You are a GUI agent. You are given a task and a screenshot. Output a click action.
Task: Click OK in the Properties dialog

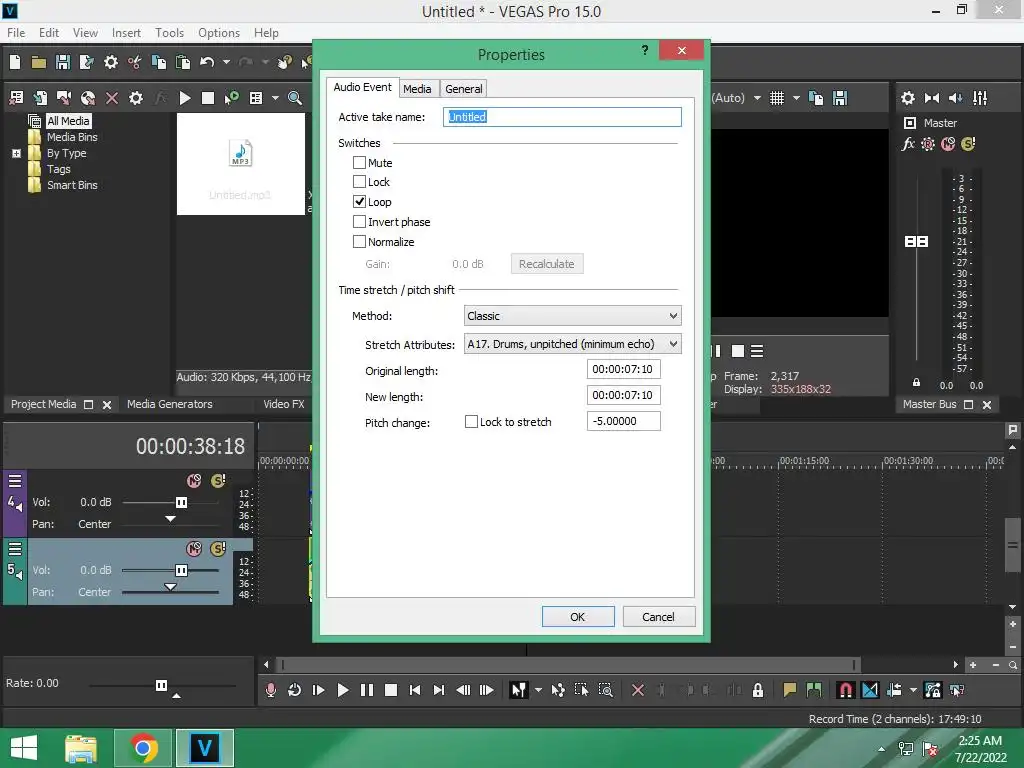coord(578,616)
